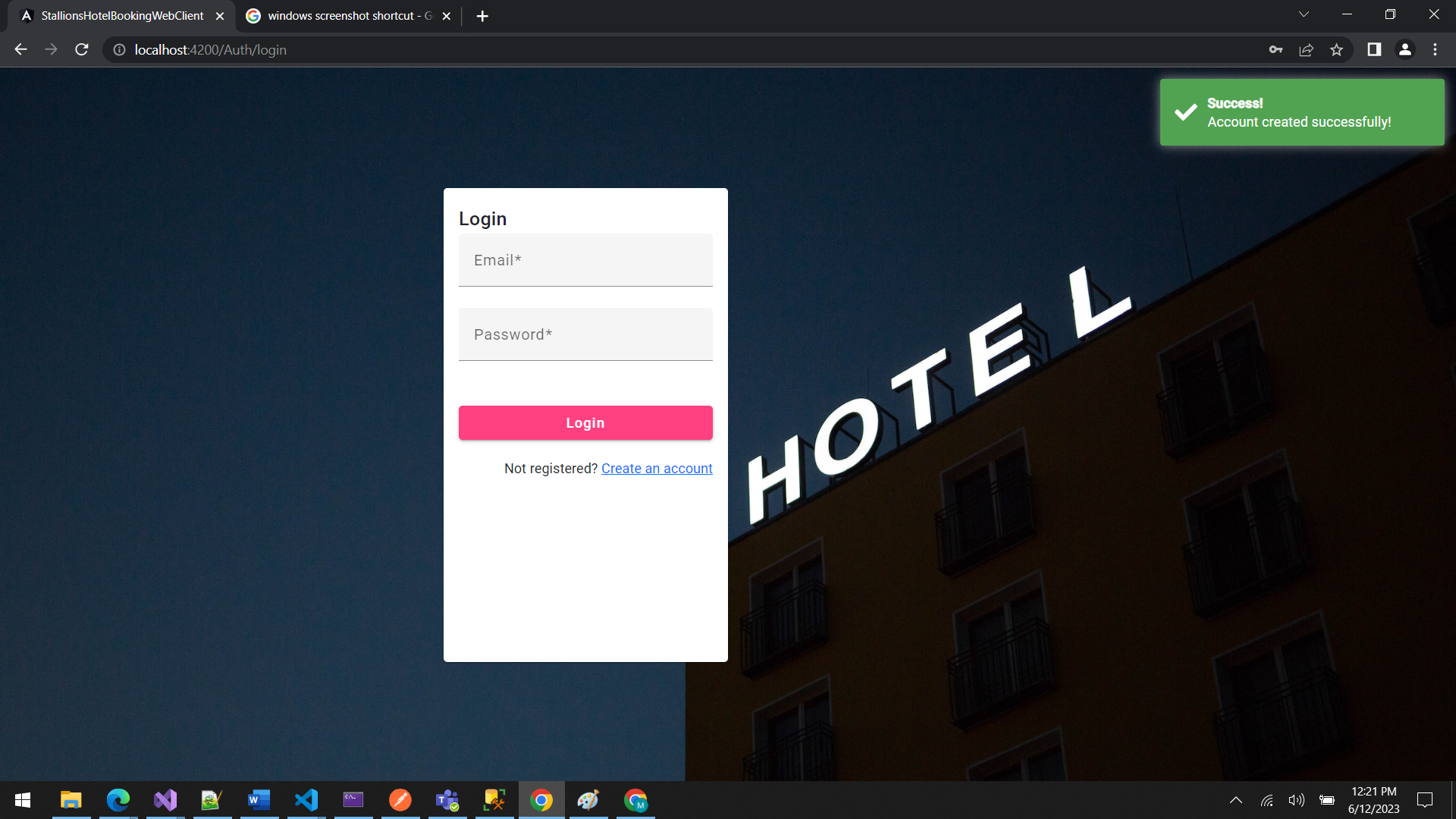Go forward in browser history
Screen dimensions: 1456x819
pos(51,50)
